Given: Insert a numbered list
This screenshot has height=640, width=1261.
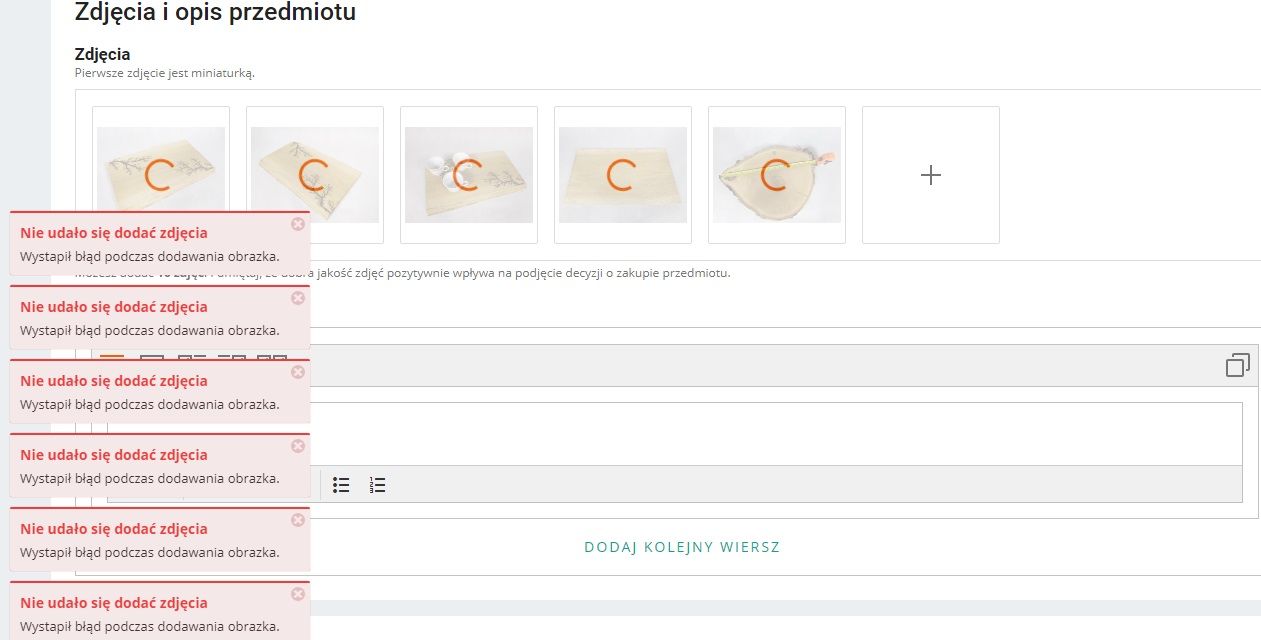Looking at the screenshot, I should 377,485.
